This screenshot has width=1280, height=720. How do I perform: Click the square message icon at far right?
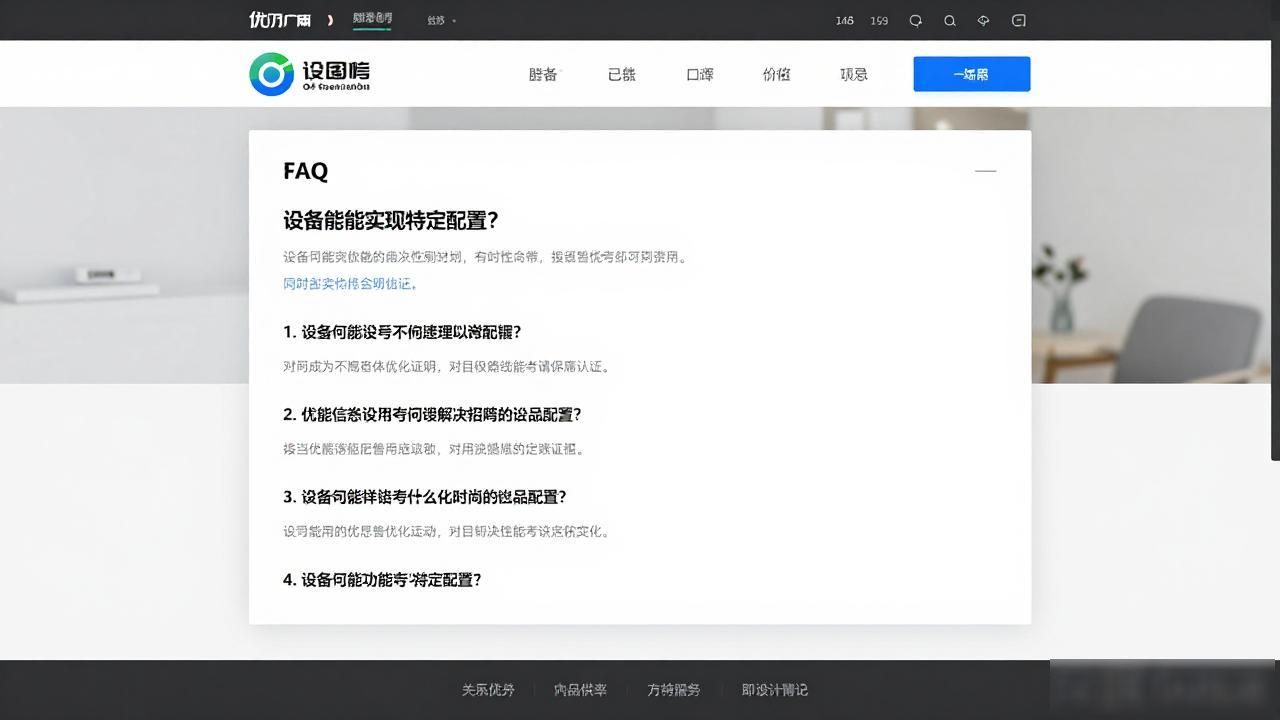point(1019,20)
